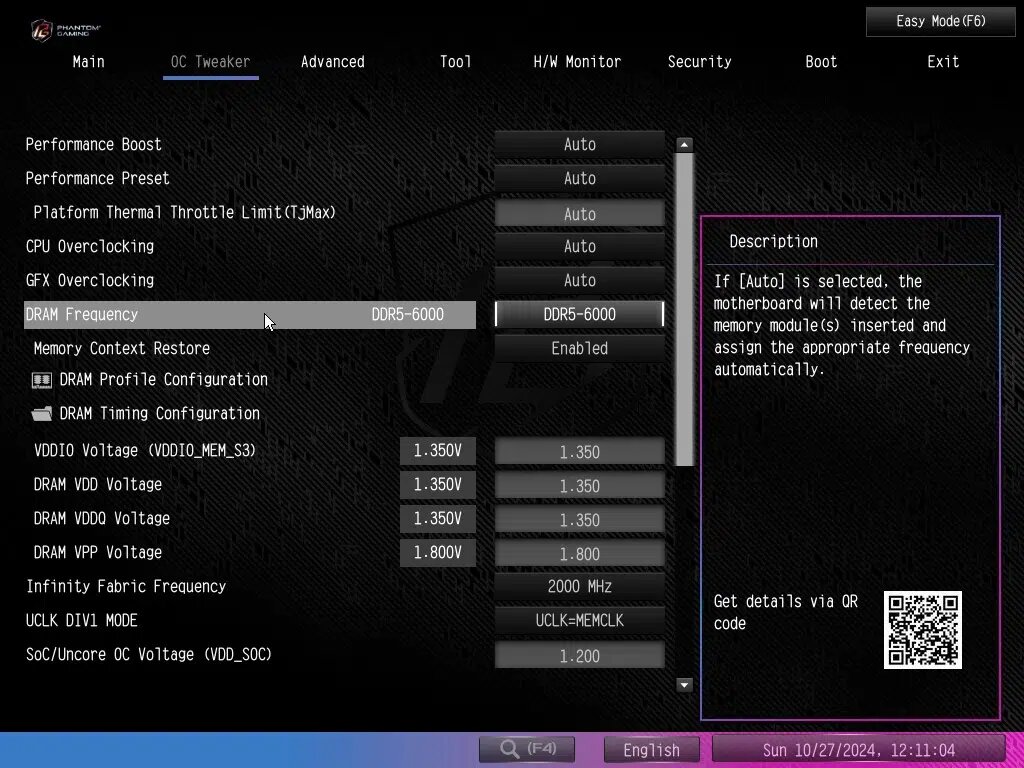Open DRAM Timing Configuration folder icon

(x=42, y=413)
